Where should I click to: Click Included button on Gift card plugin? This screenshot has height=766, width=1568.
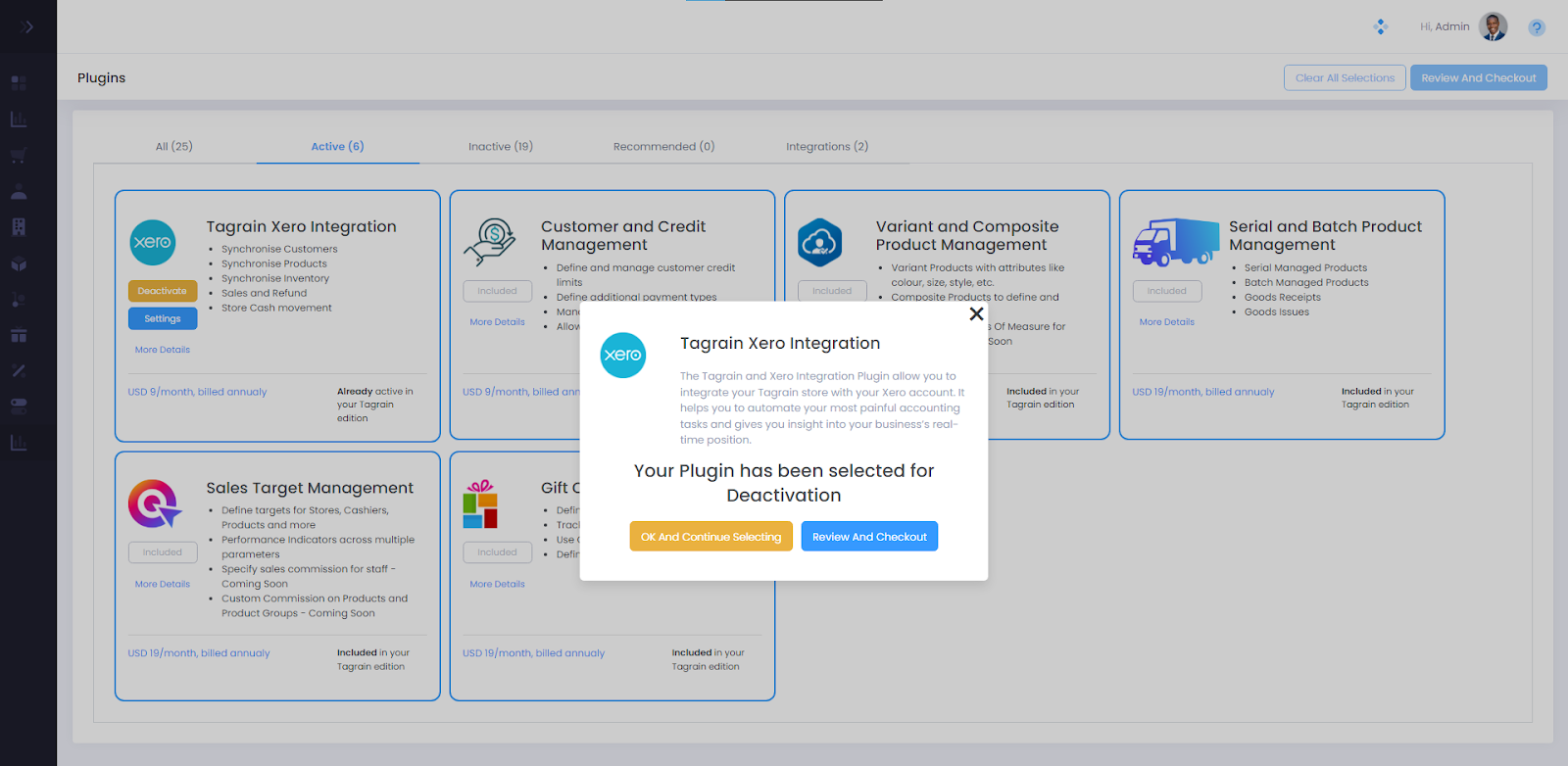tap(497, 552)
